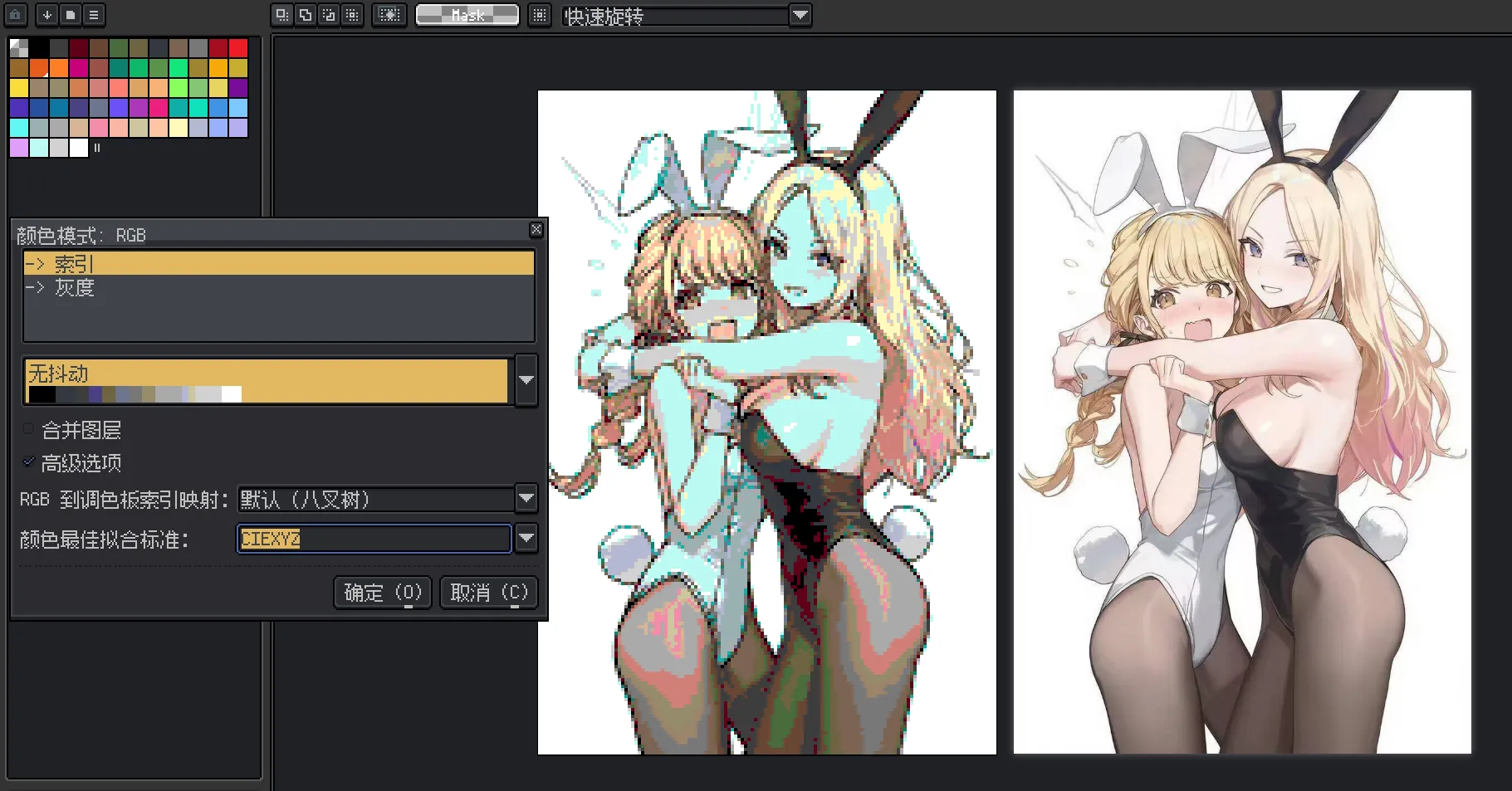The image size is (1512, 791).
Task: Click the palette edit lock icon
Action: coord(16,15)
